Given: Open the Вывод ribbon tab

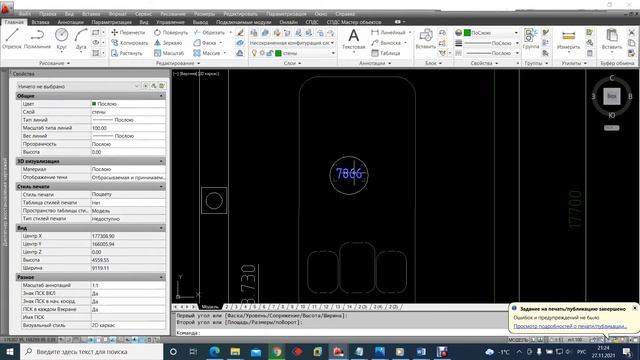Looking at the screenshot, I should tap(200, 22).
